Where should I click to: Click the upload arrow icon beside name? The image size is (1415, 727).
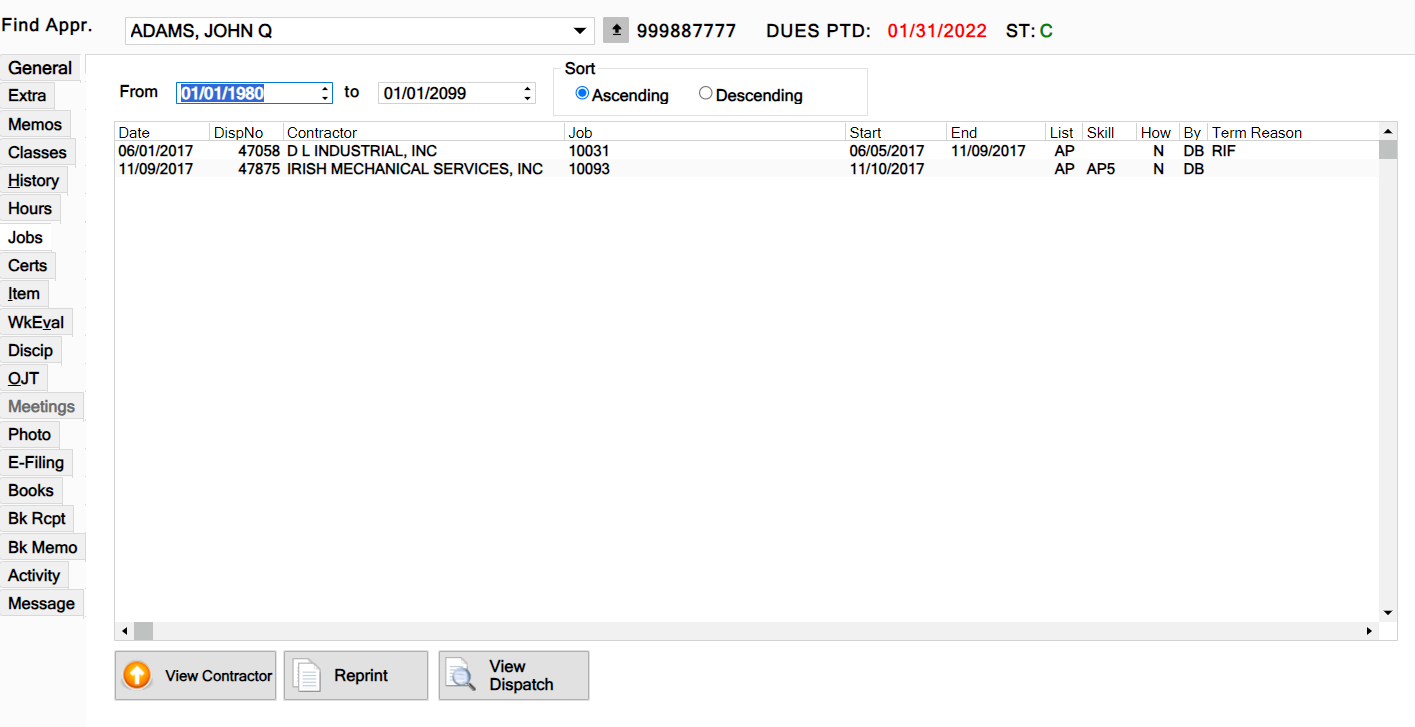click(x=616, y=31)
